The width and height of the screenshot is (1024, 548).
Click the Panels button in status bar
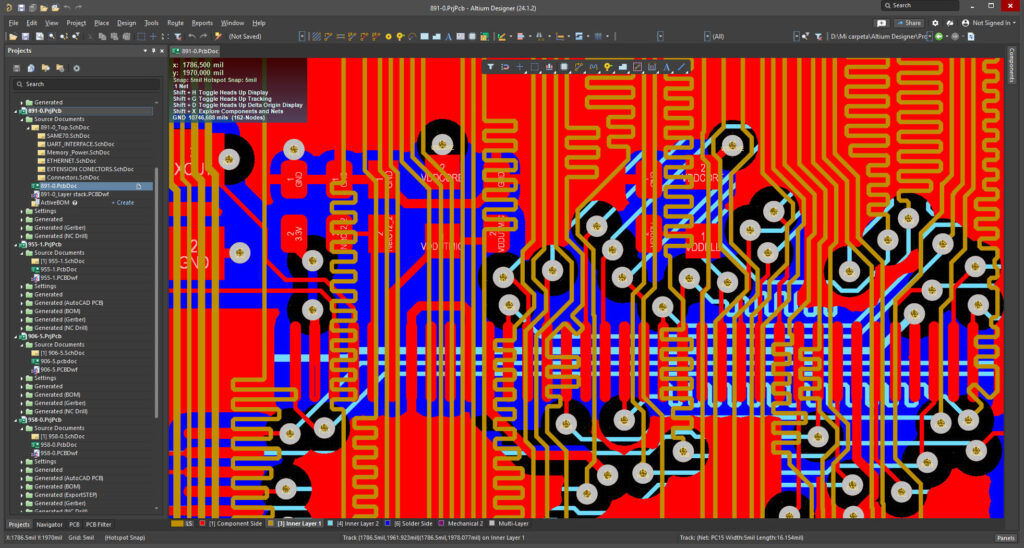(x=1005, y=538)
